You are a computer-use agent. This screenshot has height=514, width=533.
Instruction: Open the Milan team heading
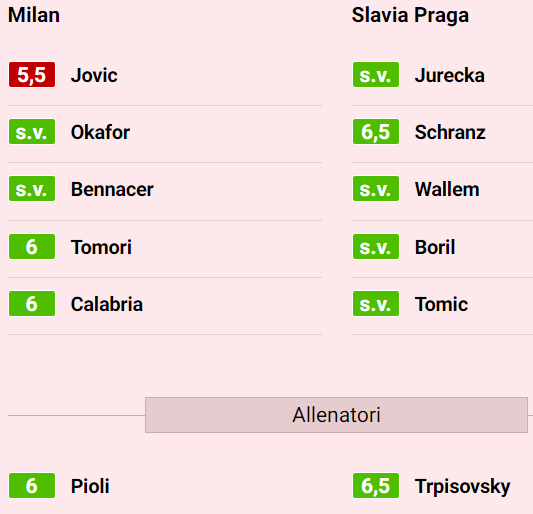(x=34, y=15)
